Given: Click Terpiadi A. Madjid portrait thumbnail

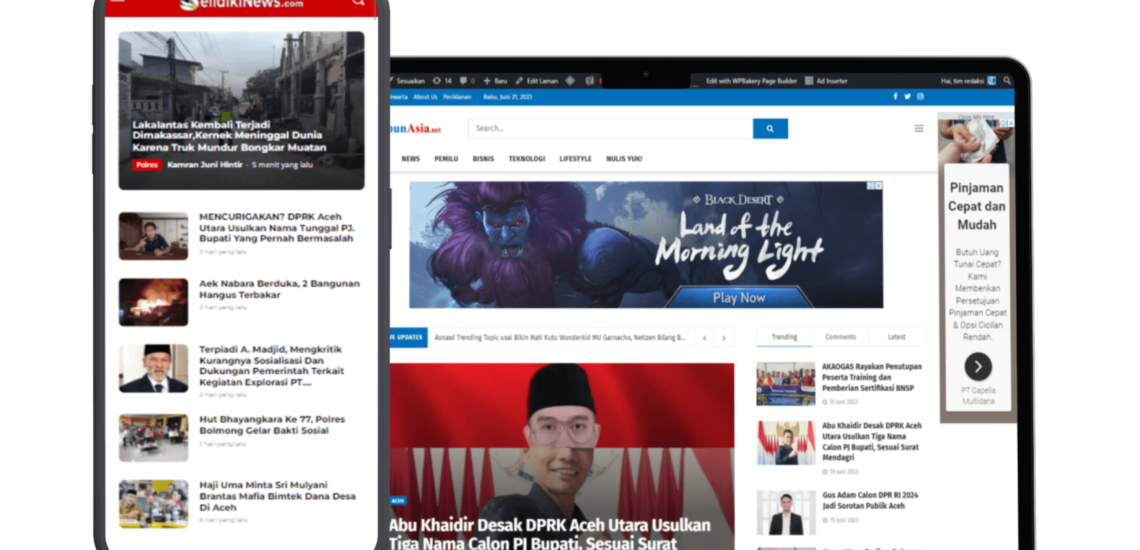Looking at the screenshot, I should (153, 368).
